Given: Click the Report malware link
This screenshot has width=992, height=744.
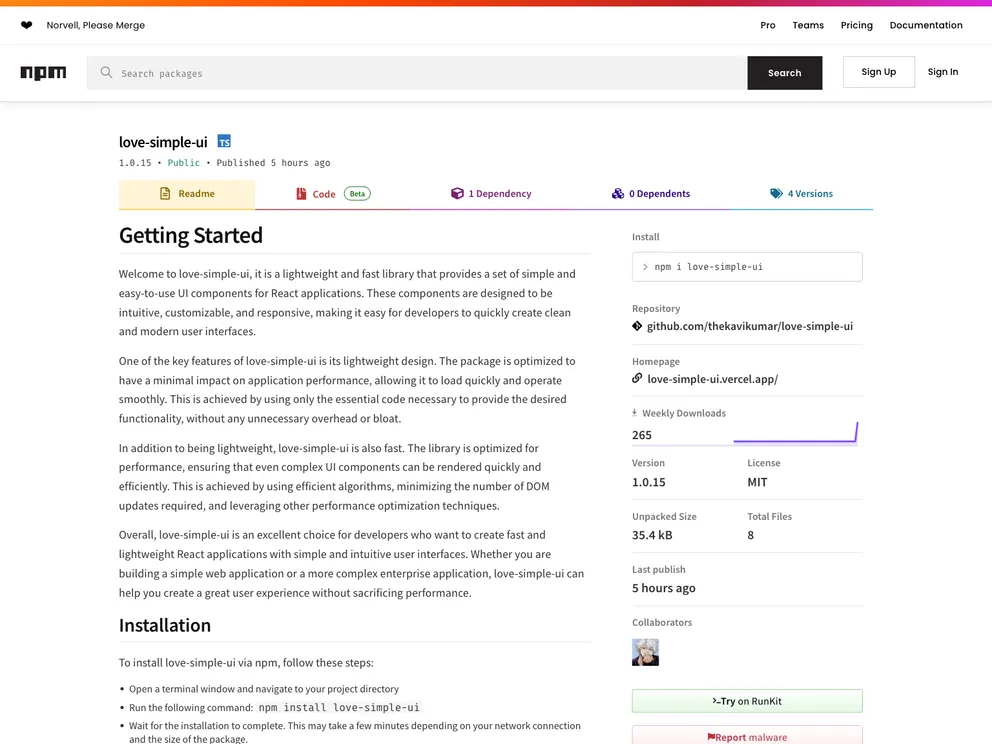Looking at the screenshot, I should 747,735.
